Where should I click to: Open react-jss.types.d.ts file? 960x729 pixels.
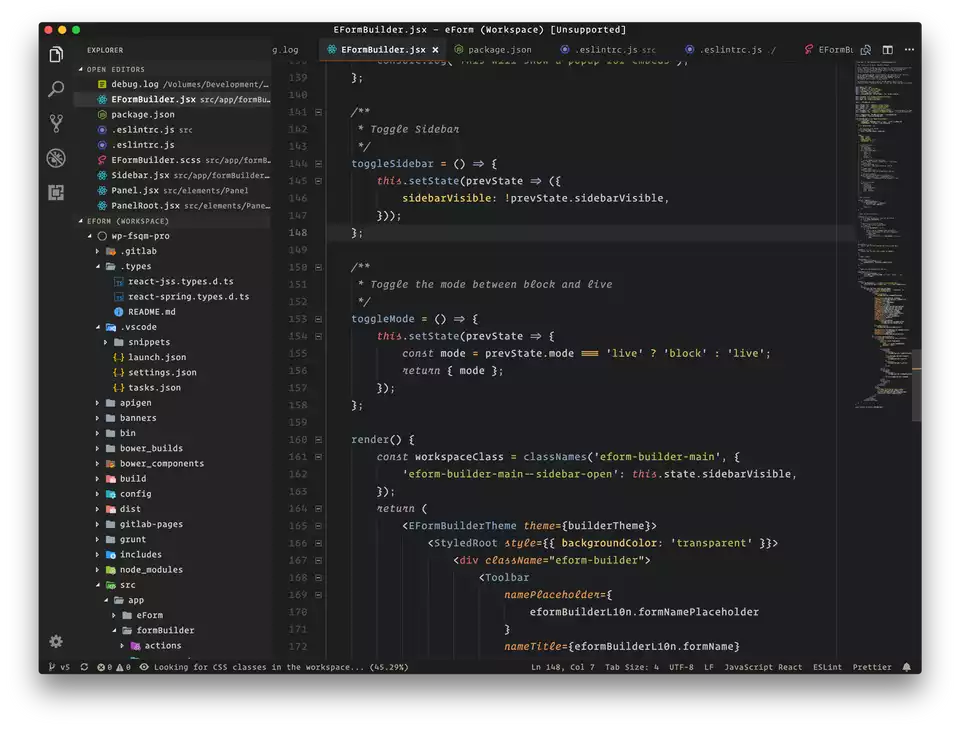coord(173,282)
